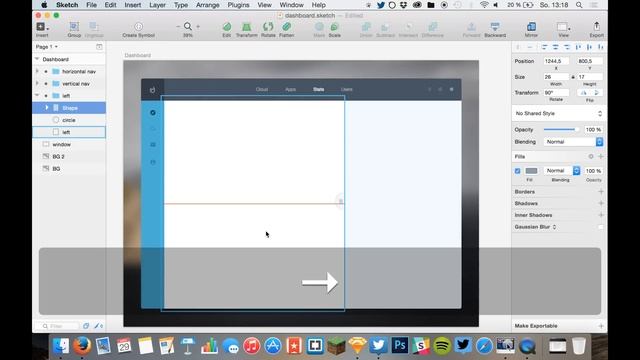Click the flip vertical button in the inspector
Image resolution: width=640 pixels, height=360 pixels.
(x=596, y=93)
